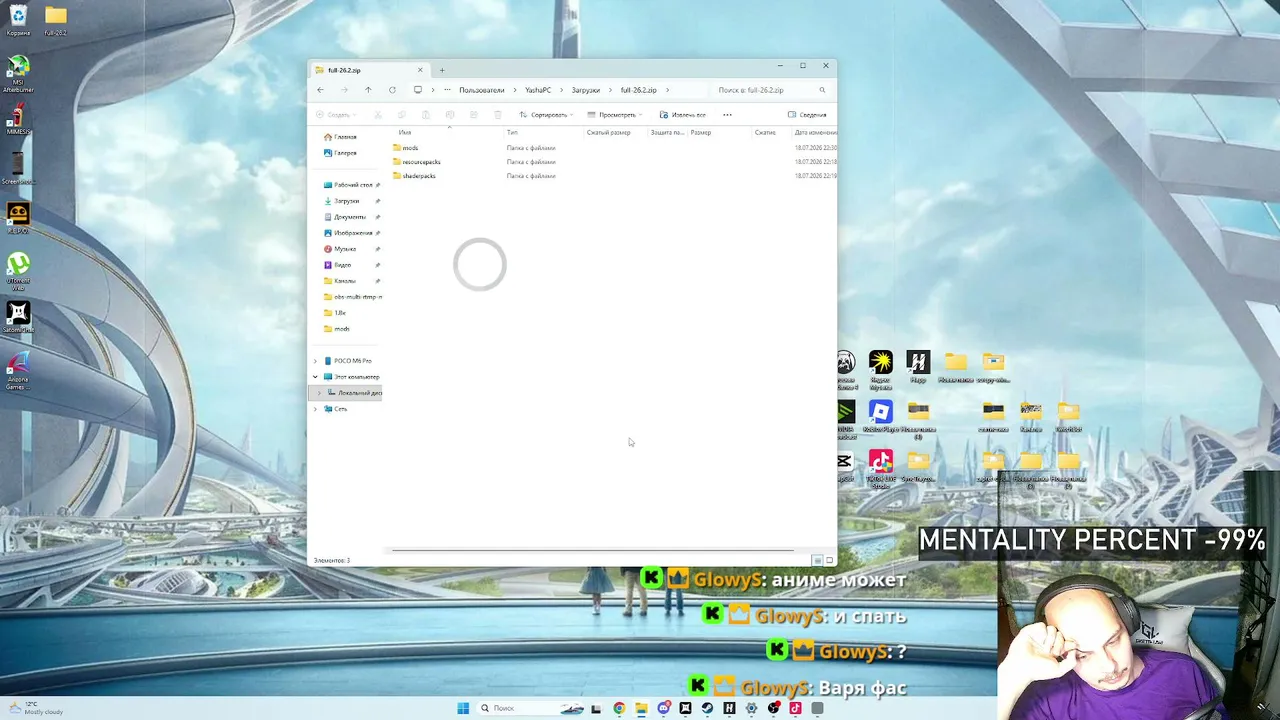Click the Downloads breadcrumb in address bar
The width and height of the screenshot is (1280, 720).
pyautogui.click(x=586, y=90)
